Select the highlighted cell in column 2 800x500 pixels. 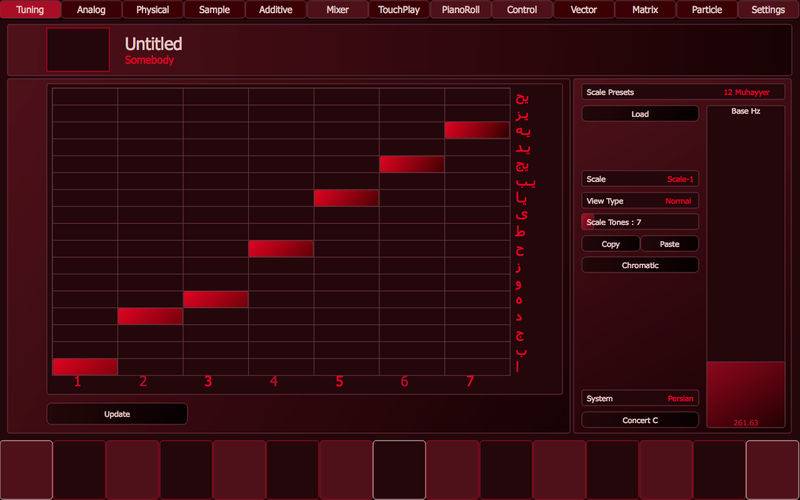150,316
